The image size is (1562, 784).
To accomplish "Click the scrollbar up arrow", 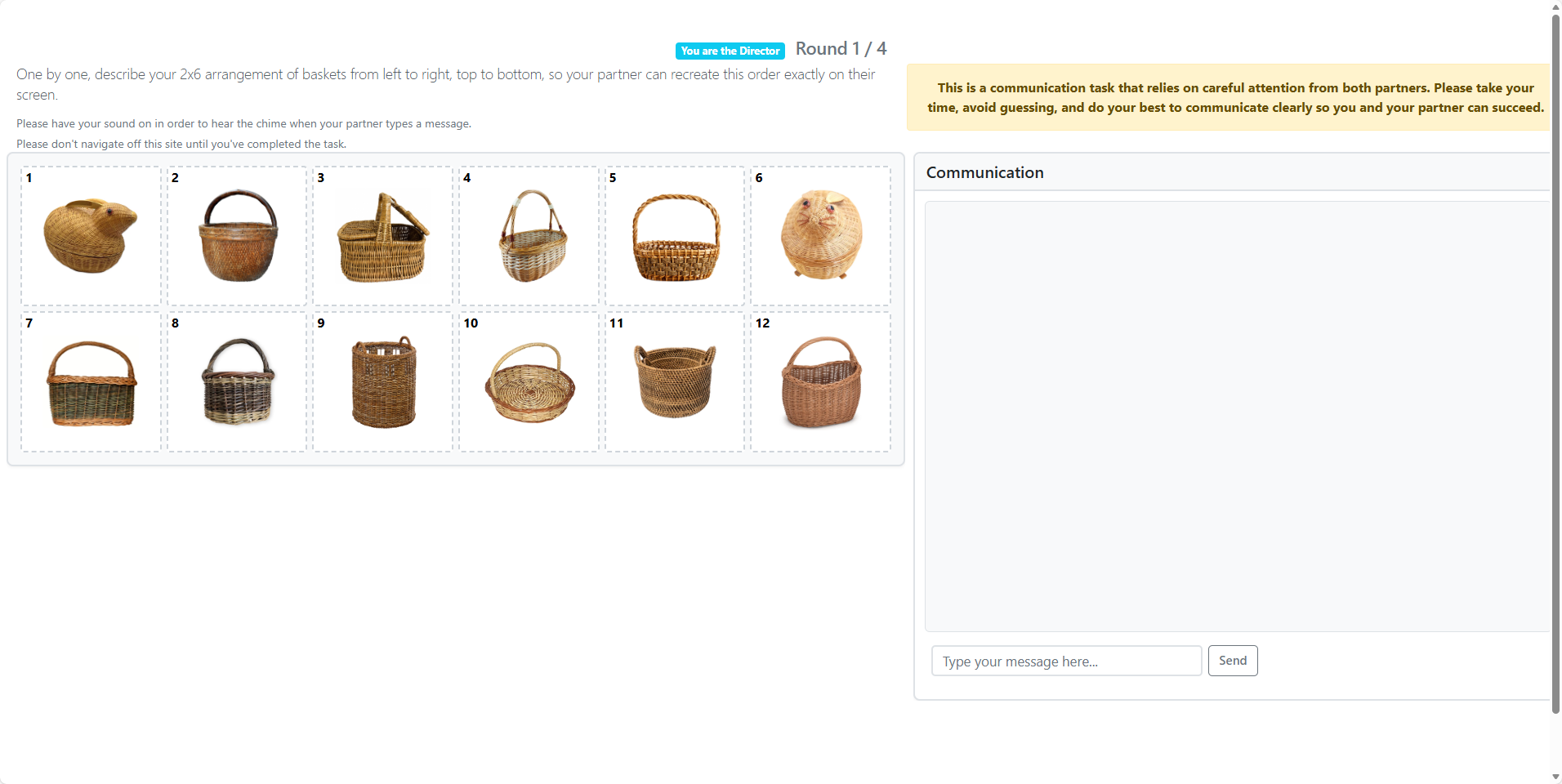I will pos(1555,7).
